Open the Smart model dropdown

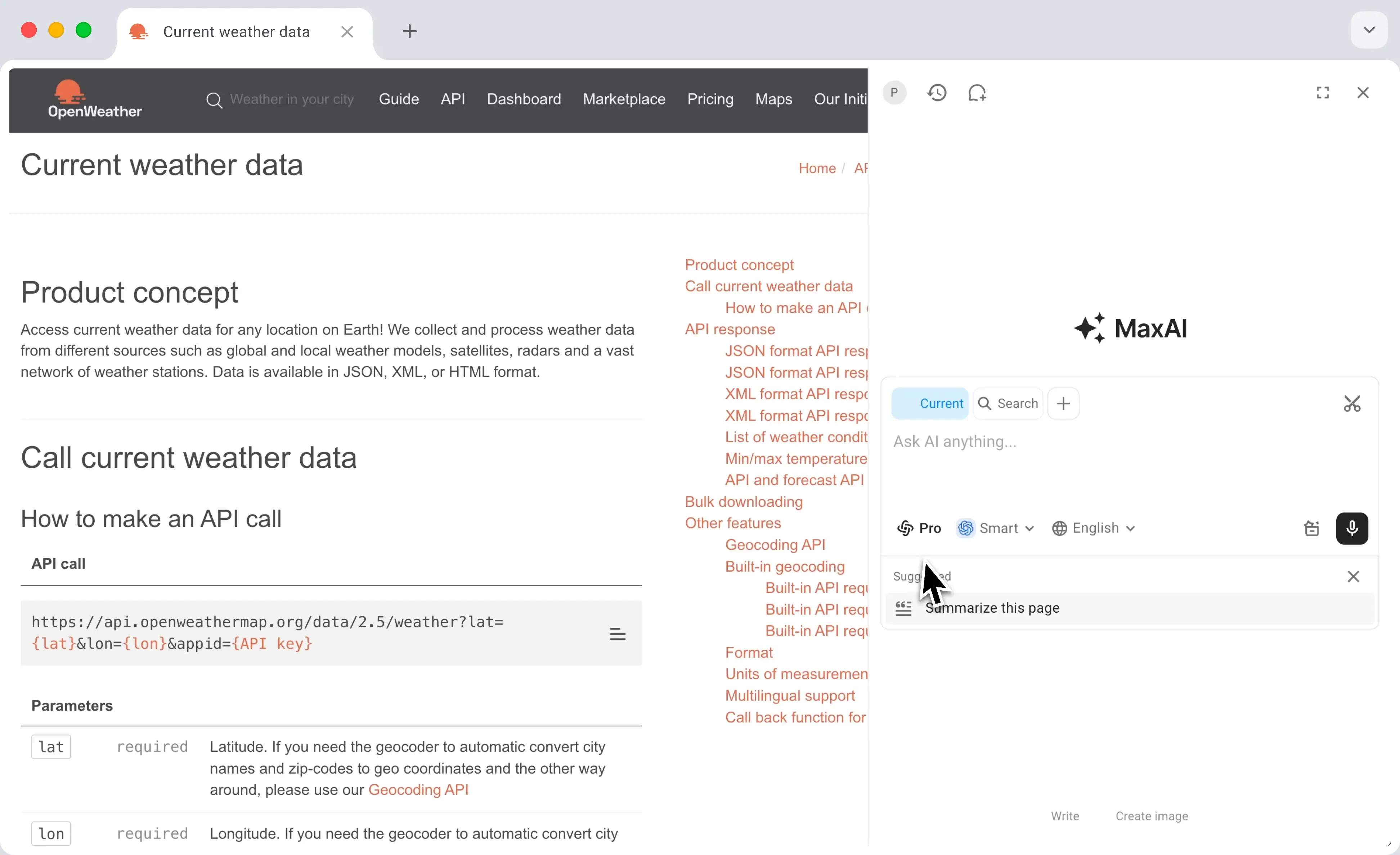click(x=996, y=528)
